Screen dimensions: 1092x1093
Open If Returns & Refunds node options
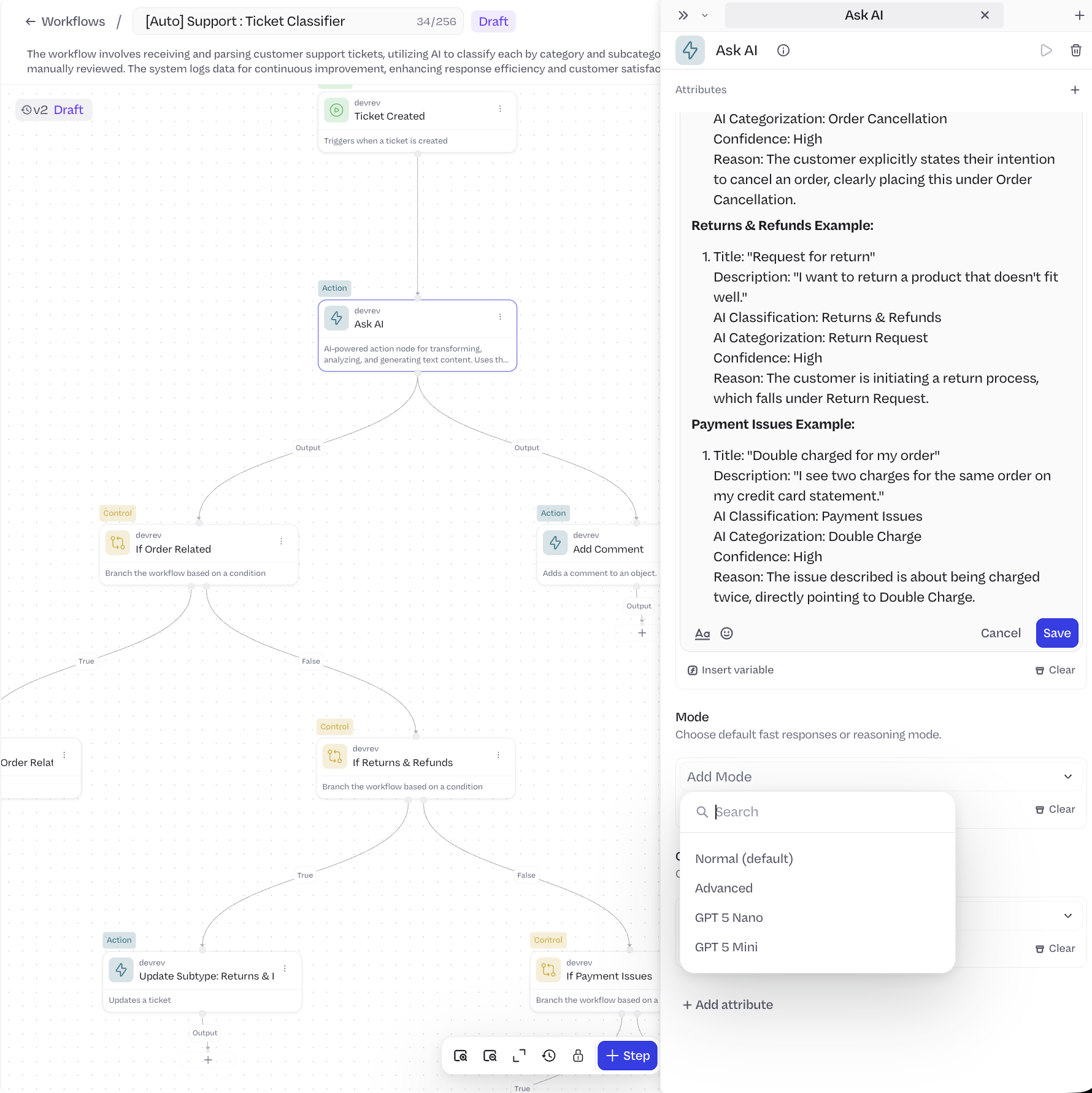(498, 755)
